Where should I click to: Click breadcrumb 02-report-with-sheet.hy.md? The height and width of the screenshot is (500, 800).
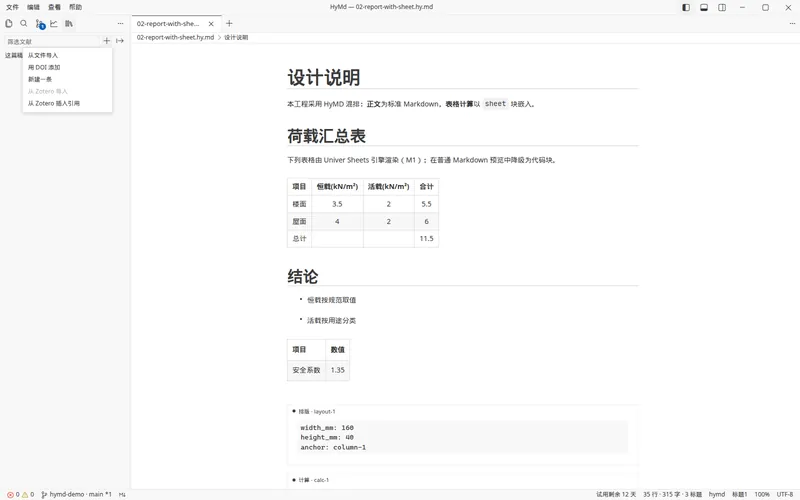pos(176,37)
